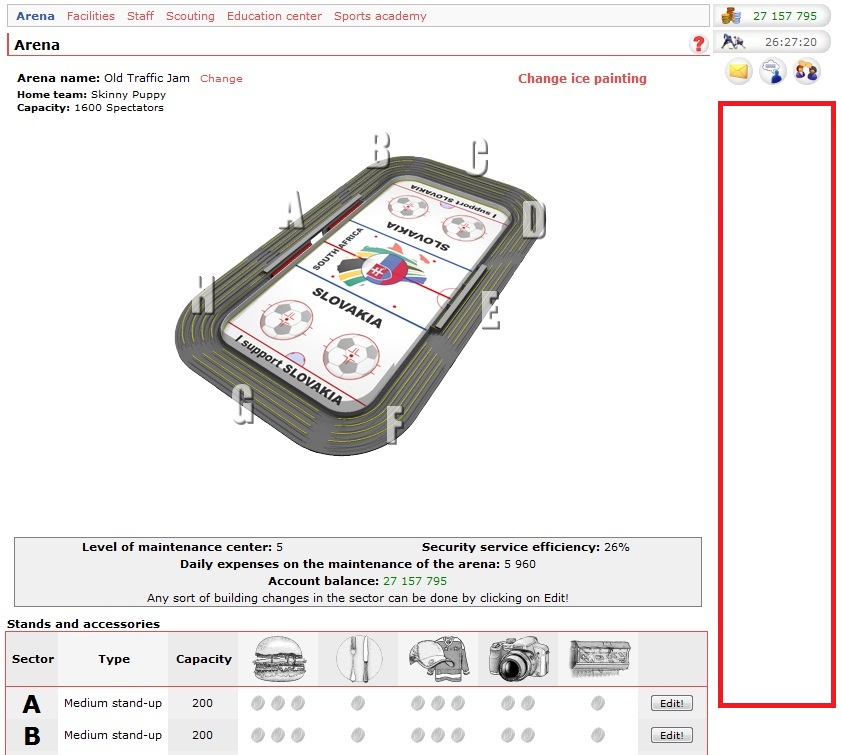Select sector F label on arena model

(395, 425)
